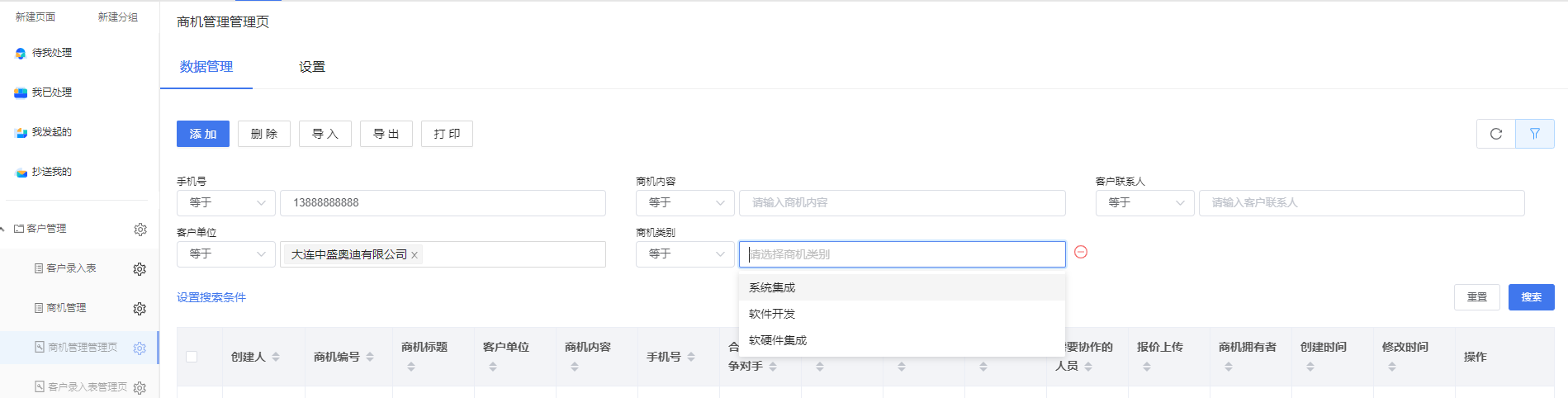Focus the 请输入客户联系人 input field
This screenshot has height=398, width=1568.
click(1362, 203)
